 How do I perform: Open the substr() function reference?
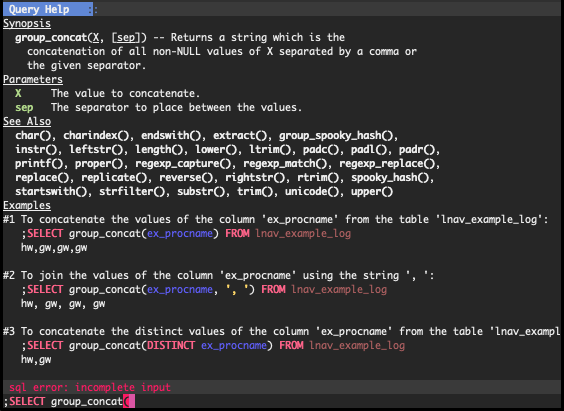point(201,192)
